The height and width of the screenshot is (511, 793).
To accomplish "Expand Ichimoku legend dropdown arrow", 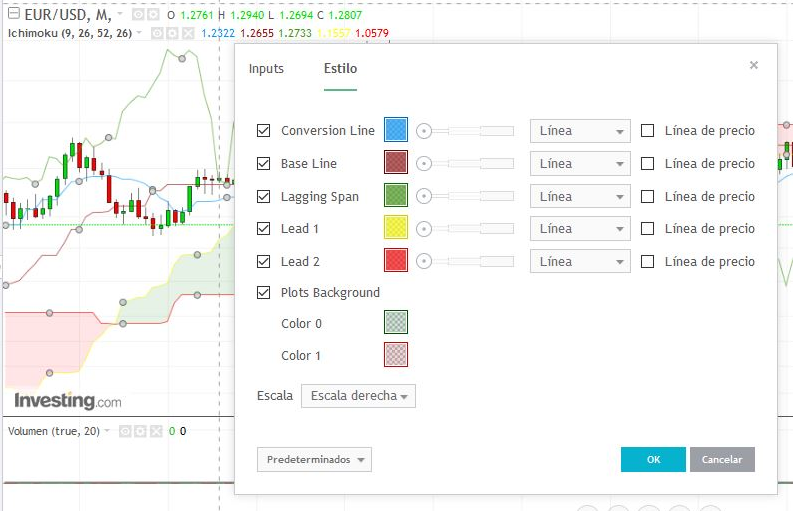I will pyautogui.click(x=140, y=33).
